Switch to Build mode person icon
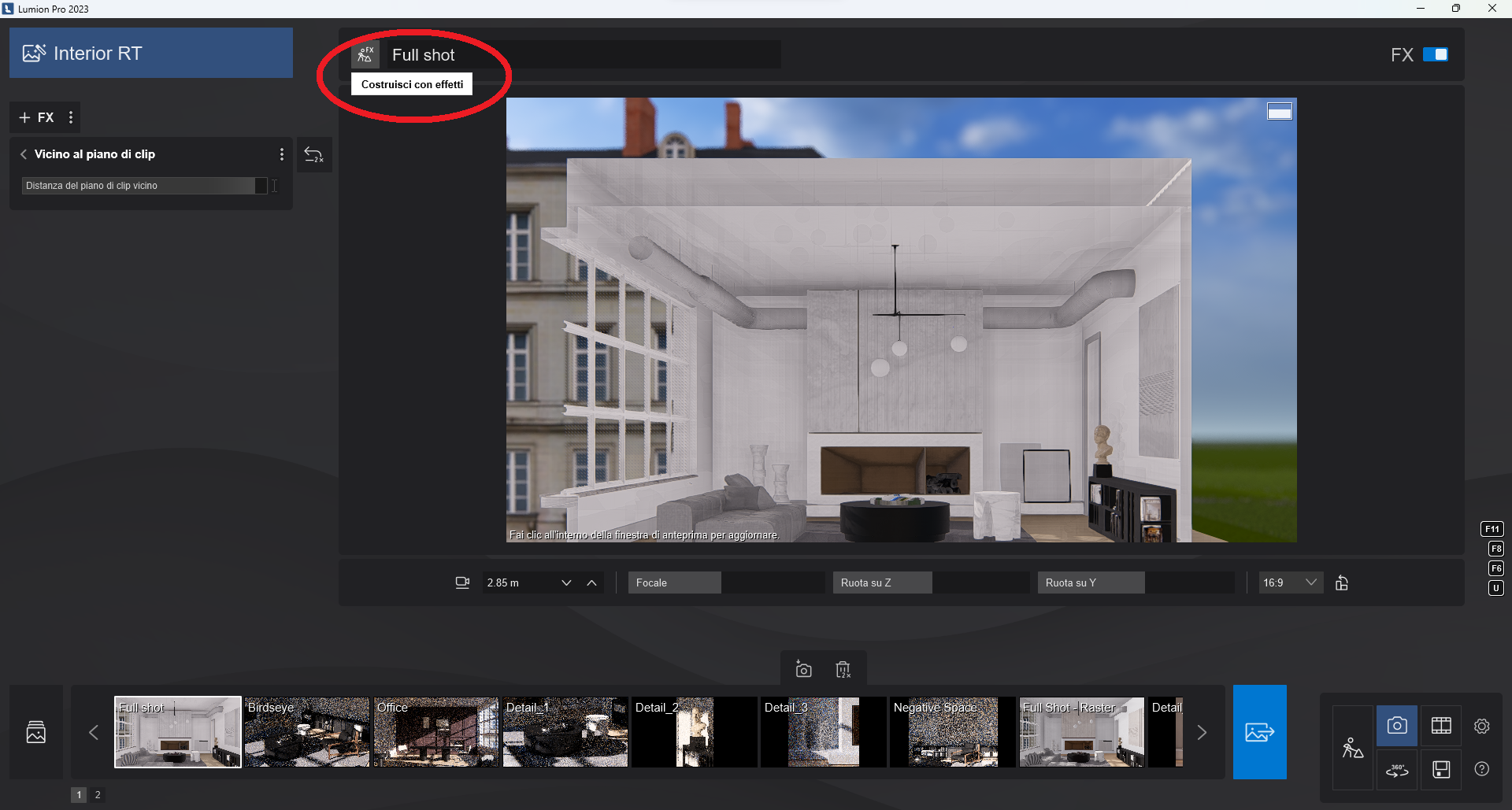This screenshot has width=1512, height=810. 1353,747
